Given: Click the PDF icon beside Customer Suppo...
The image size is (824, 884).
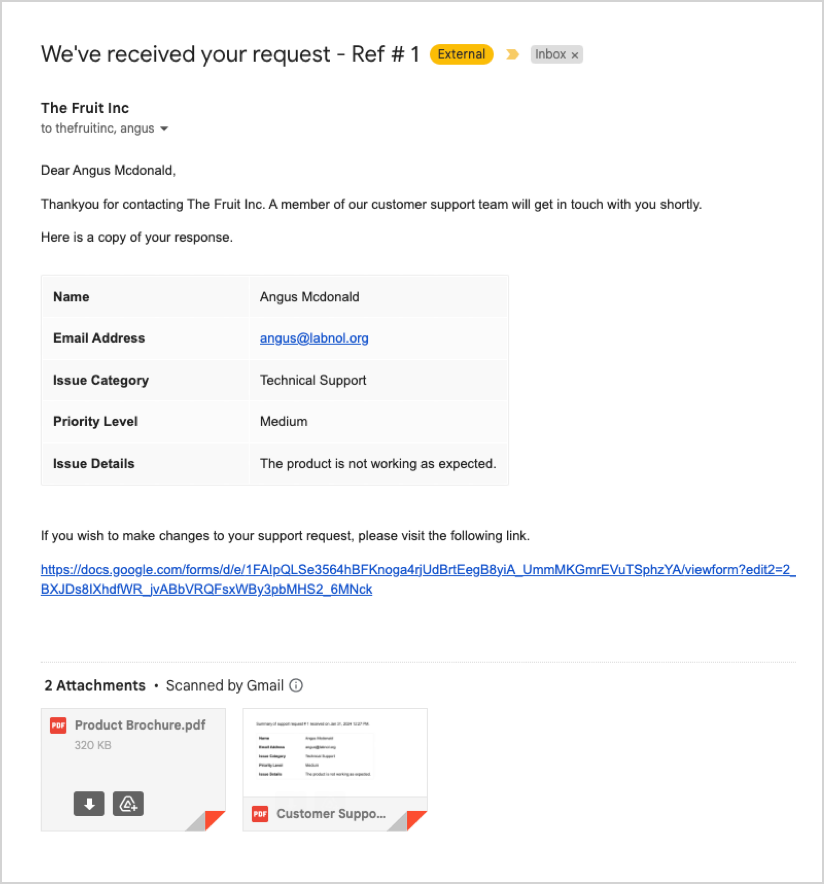Looking at the screenshot, I should tap(260, 814).
